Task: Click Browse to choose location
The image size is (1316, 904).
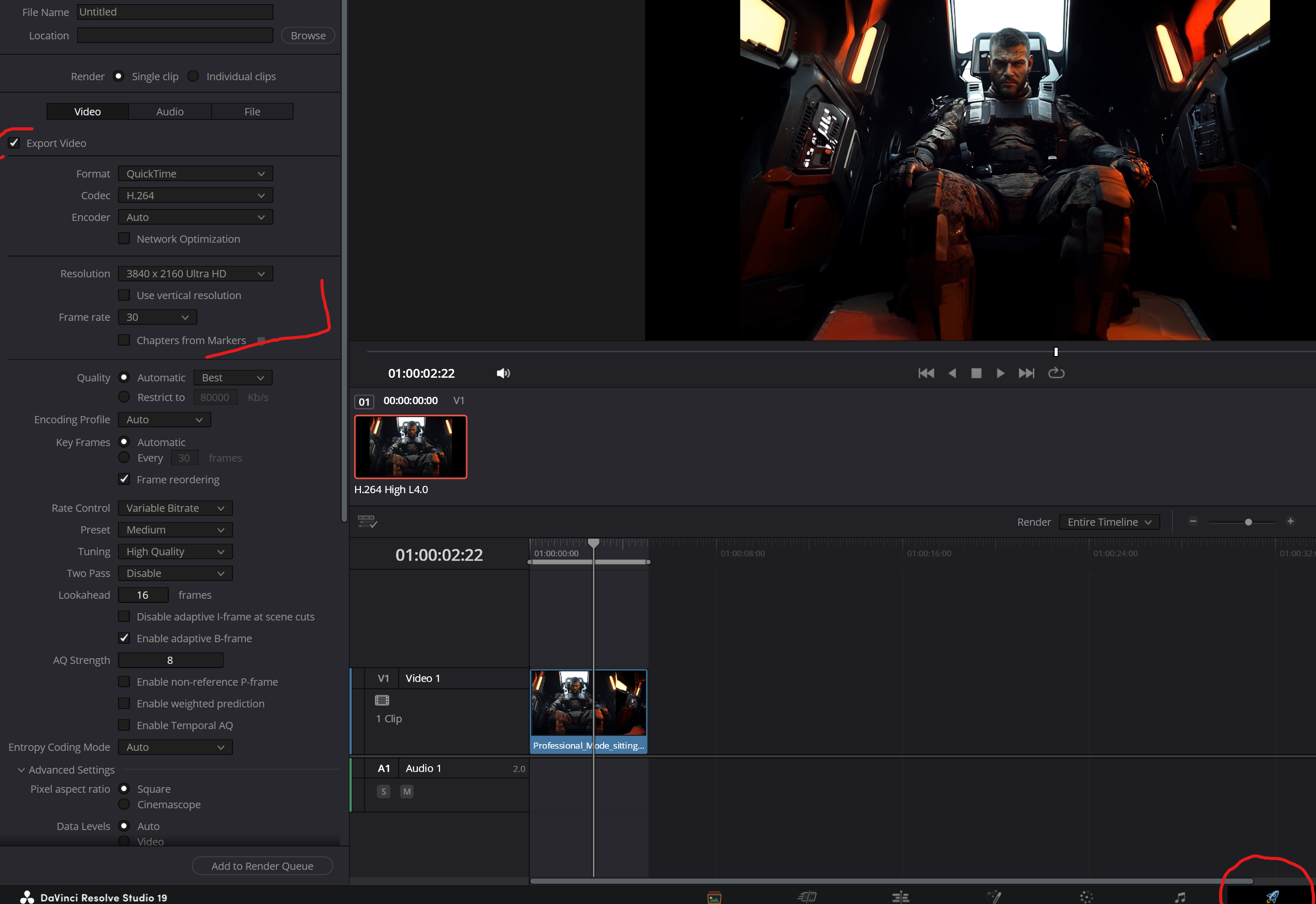Action: (308, 35)
